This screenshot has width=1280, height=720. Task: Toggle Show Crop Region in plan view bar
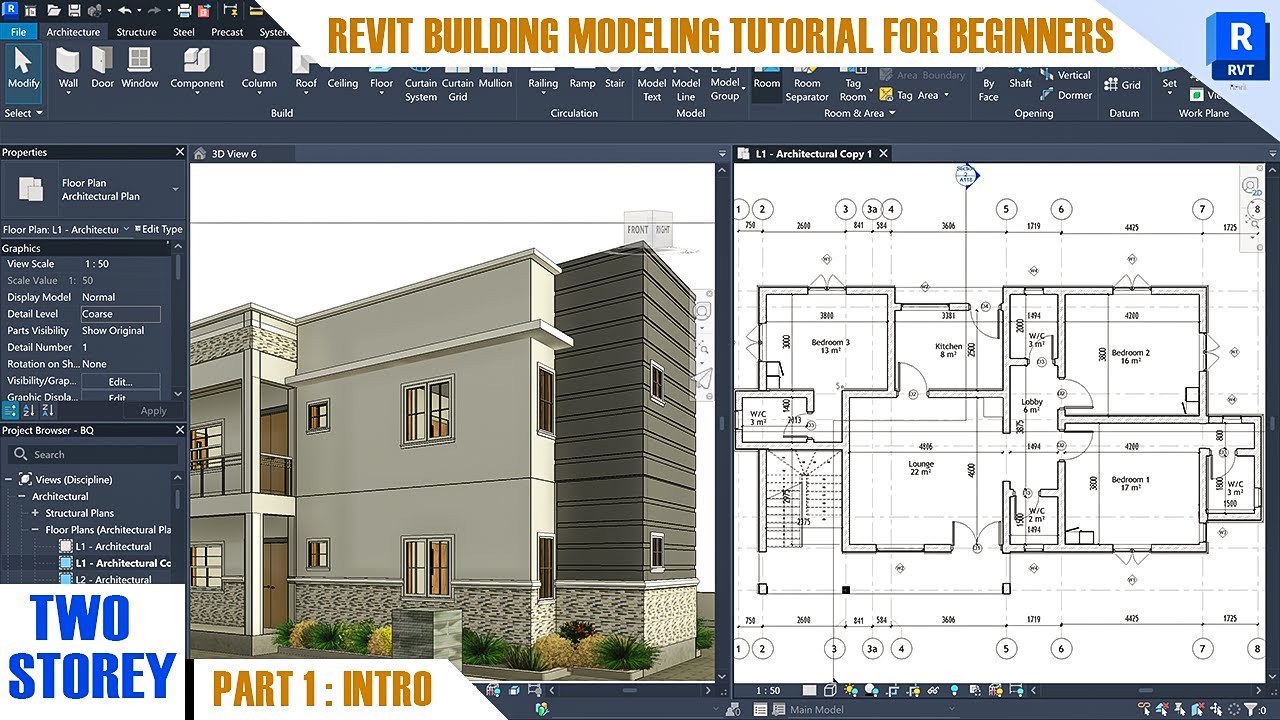click(913, 690)
